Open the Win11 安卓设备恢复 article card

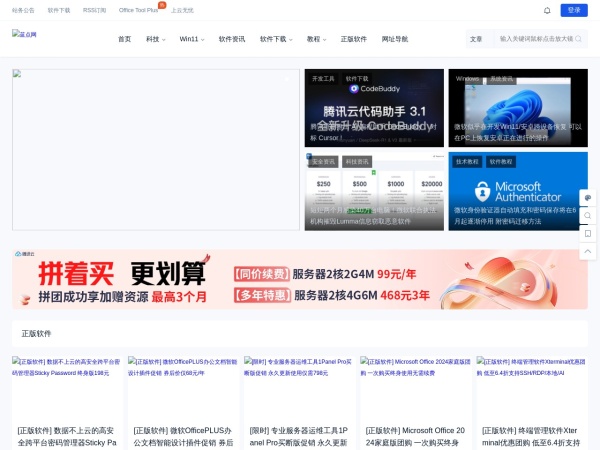(518, 108)
